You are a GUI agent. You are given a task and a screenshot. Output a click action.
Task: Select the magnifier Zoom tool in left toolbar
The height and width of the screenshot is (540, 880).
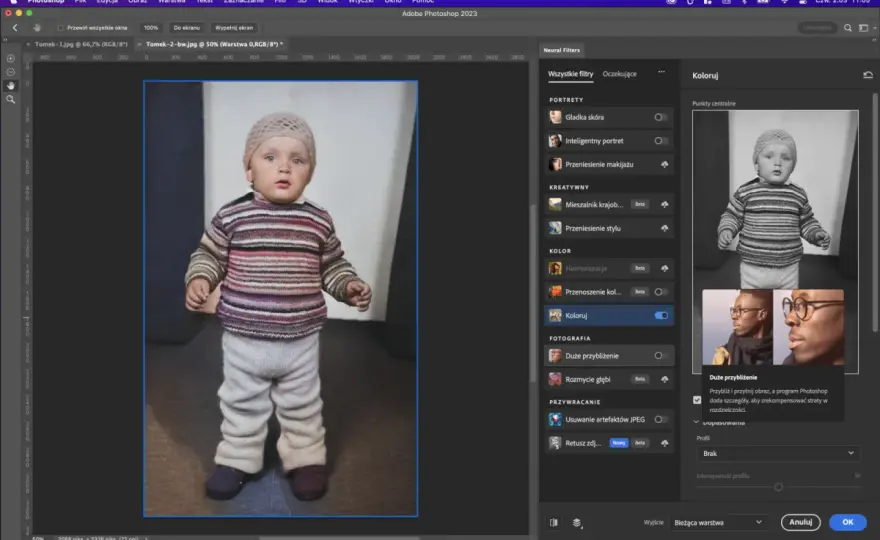11,99
